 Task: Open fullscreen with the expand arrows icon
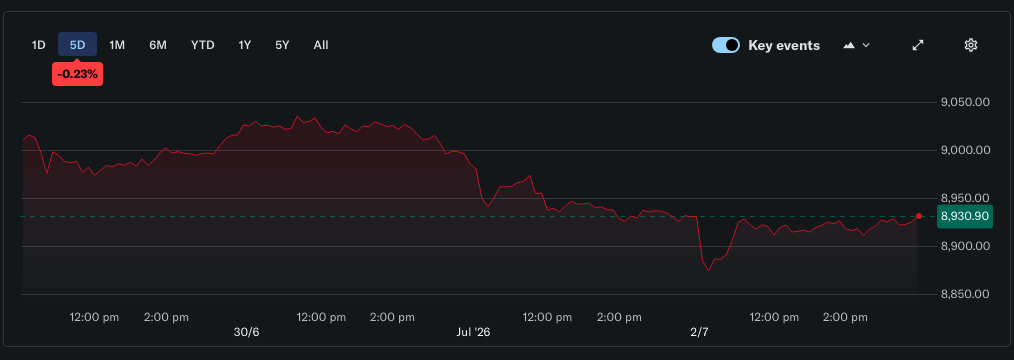[918, 45]
